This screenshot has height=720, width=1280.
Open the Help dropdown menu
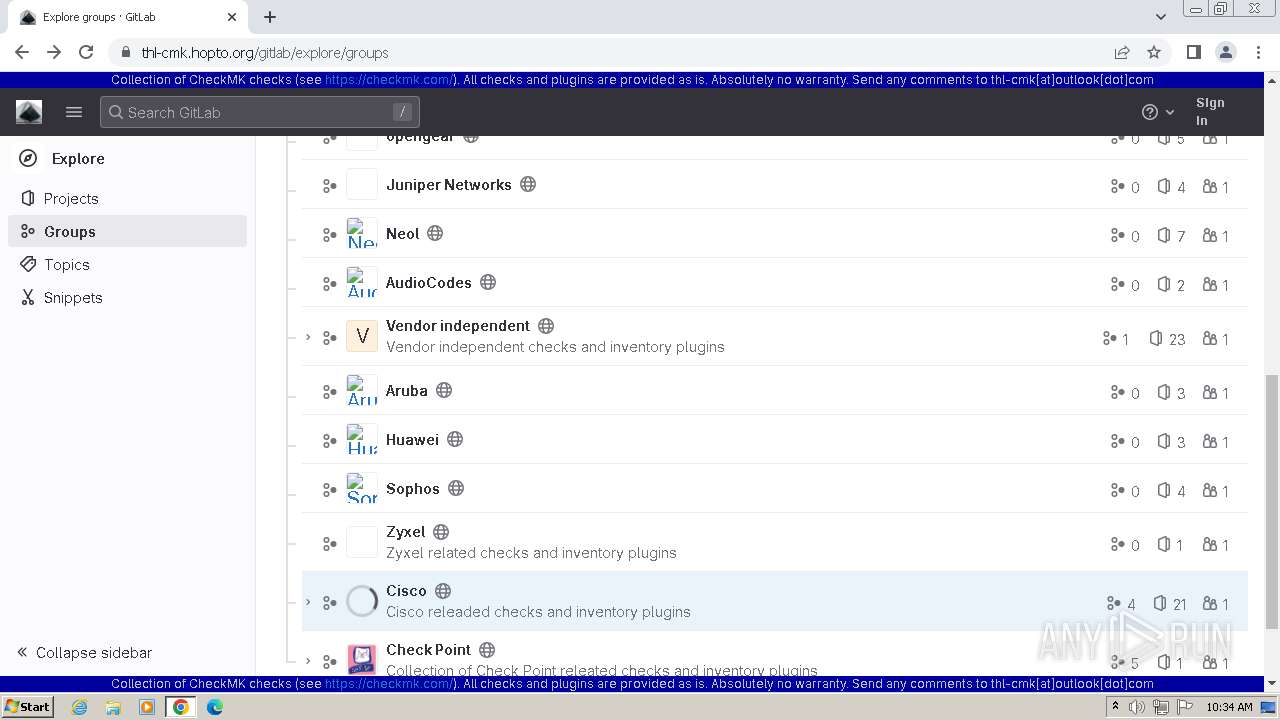click(x=1158, y=112)
